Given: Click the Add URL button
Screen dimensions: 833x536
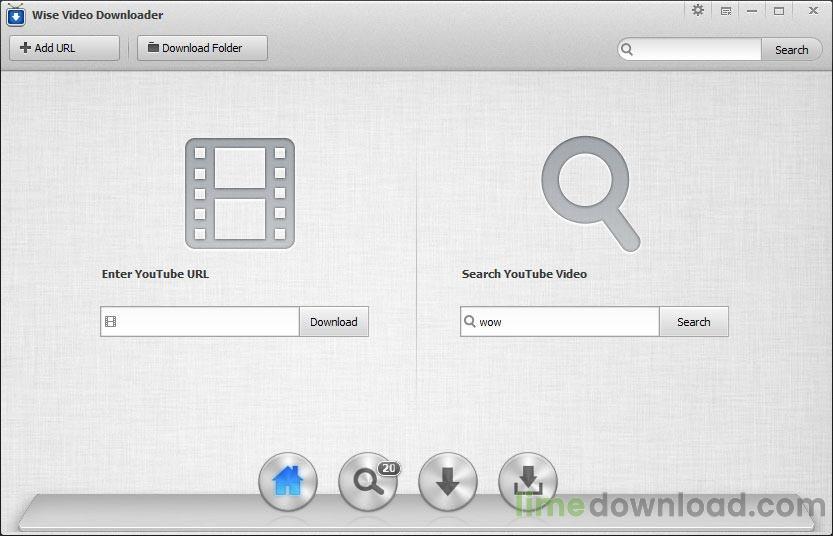Looking at the screenshot, I should 64,48.
